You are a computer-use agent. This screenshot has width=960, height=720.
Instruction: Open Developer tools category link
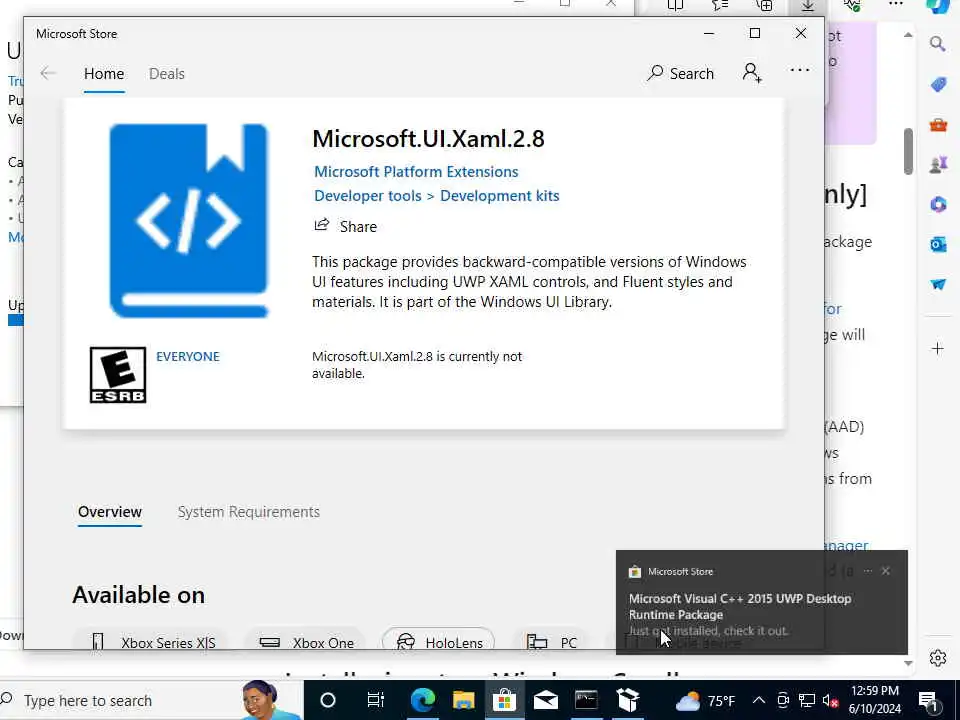point(367,196)
